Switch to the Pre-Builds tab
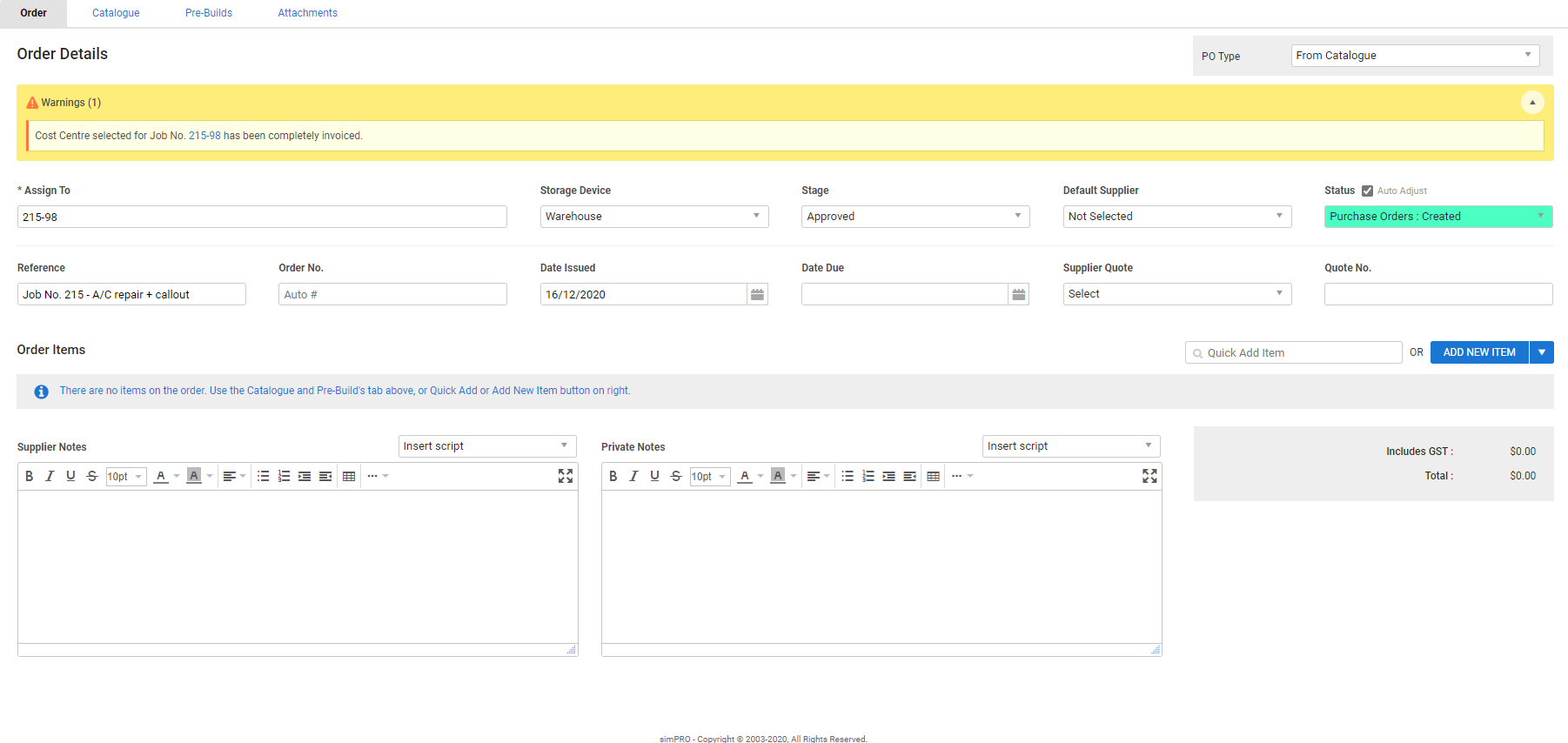1568x743 pixels. click(x=209, y=13)
